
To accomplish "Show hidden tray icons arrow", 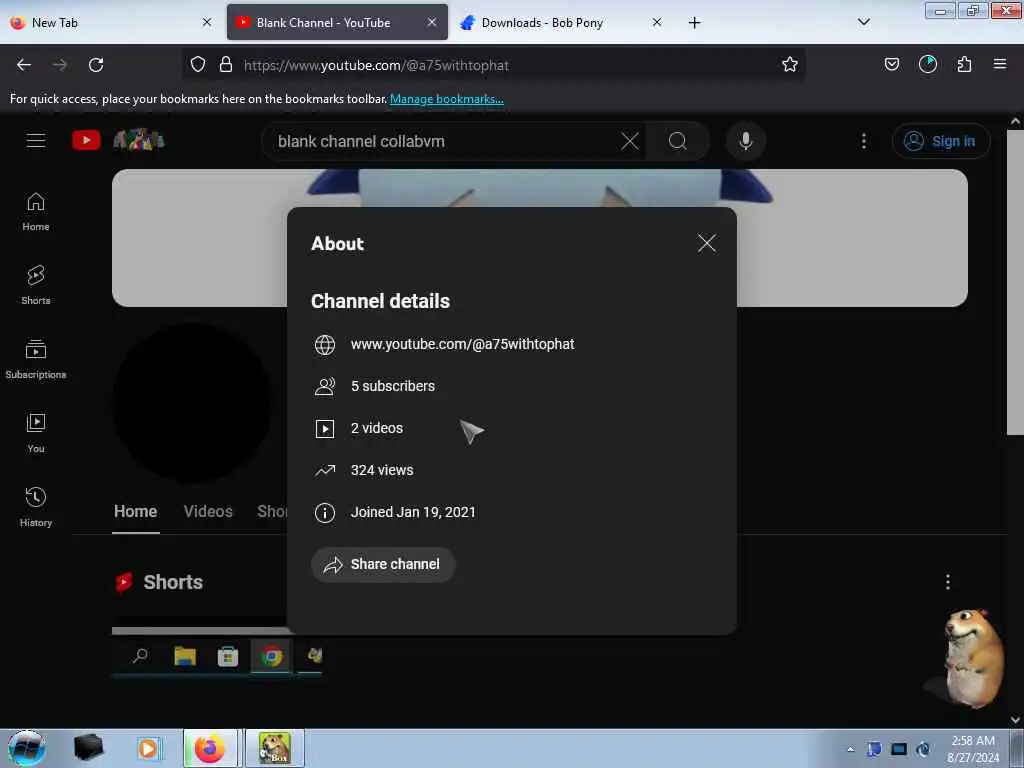I will click(850, 749).
